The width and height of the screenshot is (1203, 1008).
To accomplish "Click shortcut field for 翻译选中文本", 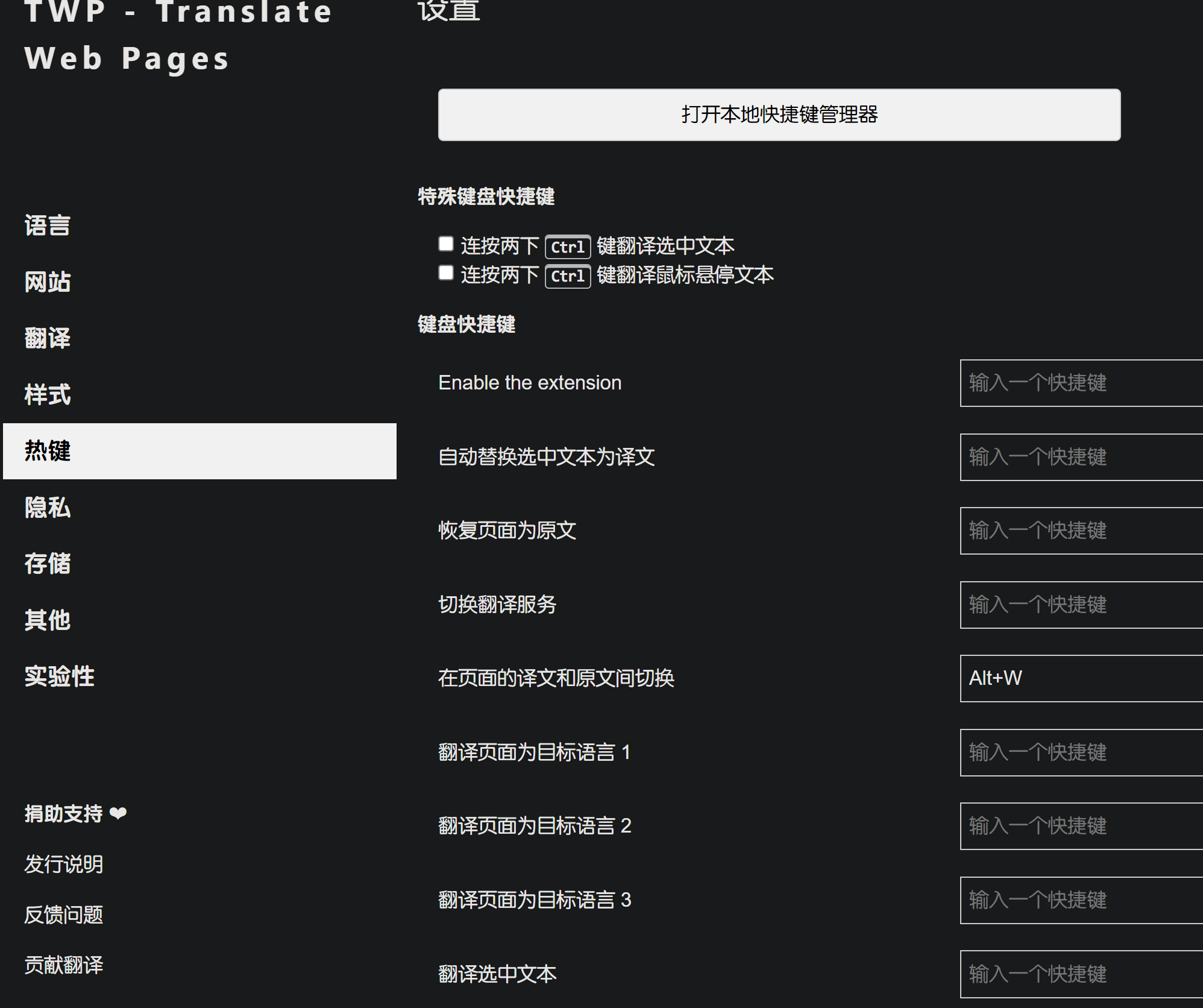I will coord(1081,974).
